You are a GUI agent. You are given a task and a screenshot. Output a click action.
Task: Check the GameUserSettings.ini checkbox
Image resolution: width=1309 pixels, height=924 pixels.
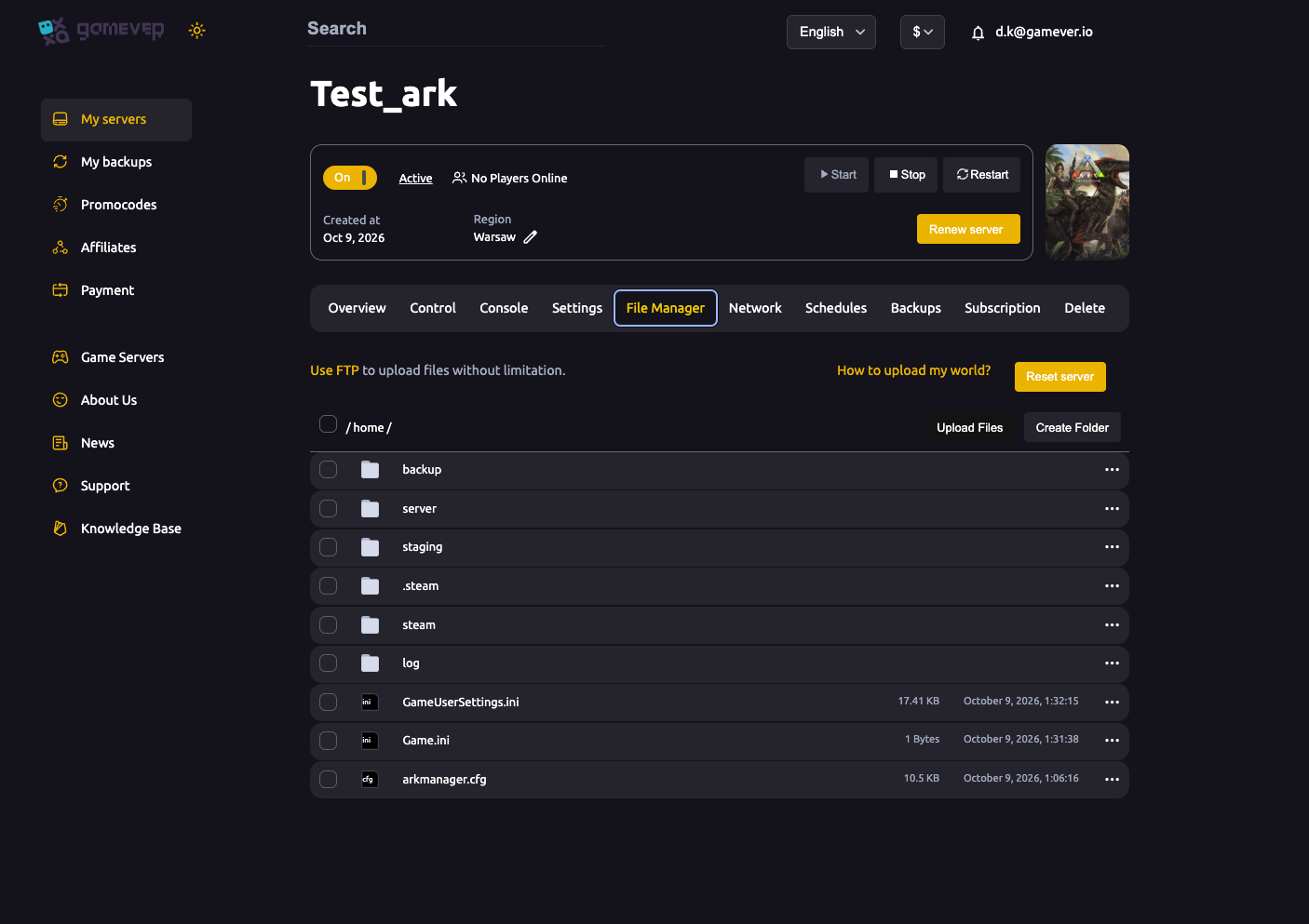(328, 703)
